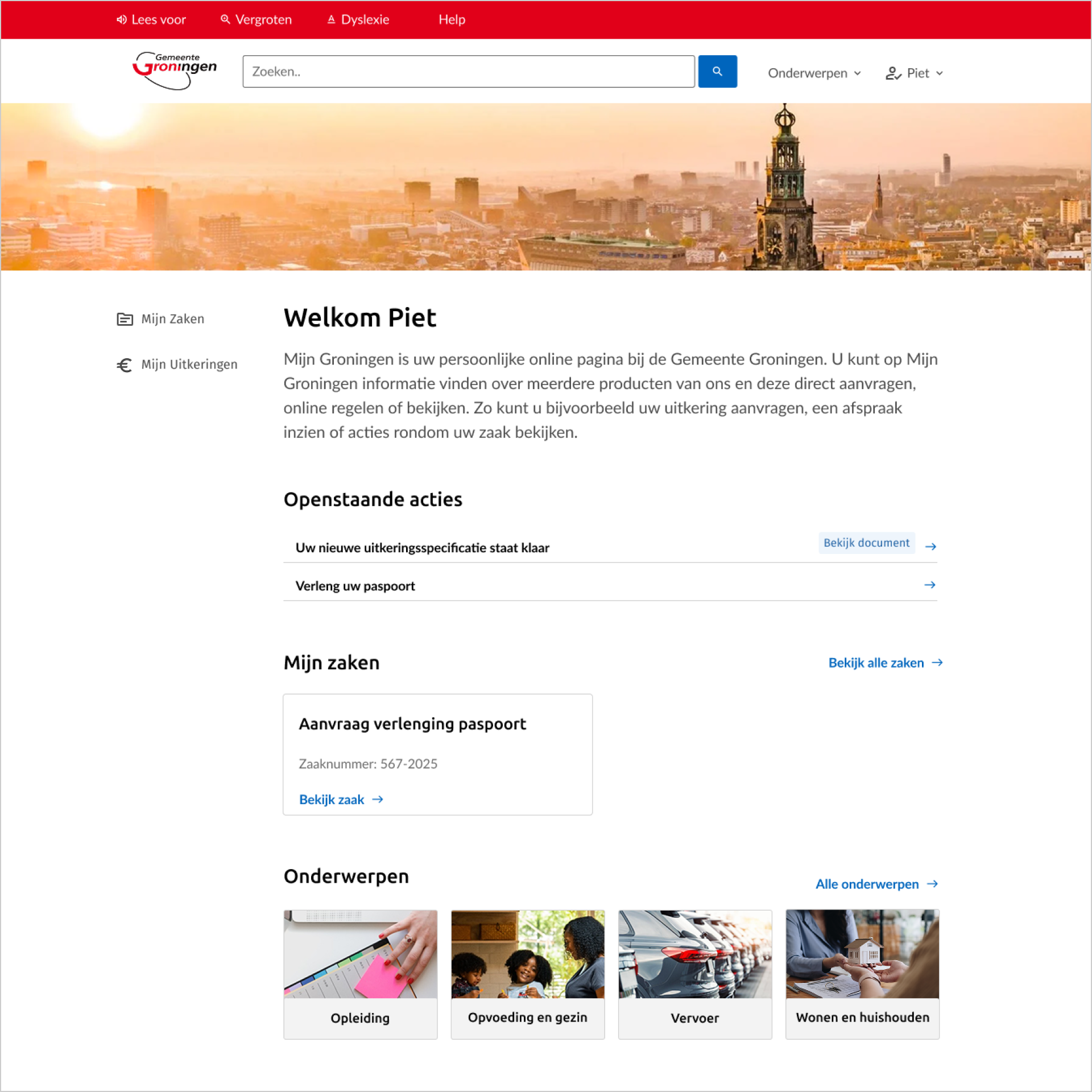Click the euro icon for Mijn Uitkeringen
The height and width of the screenshot is (1092, 1092).
tap(125, 365)
